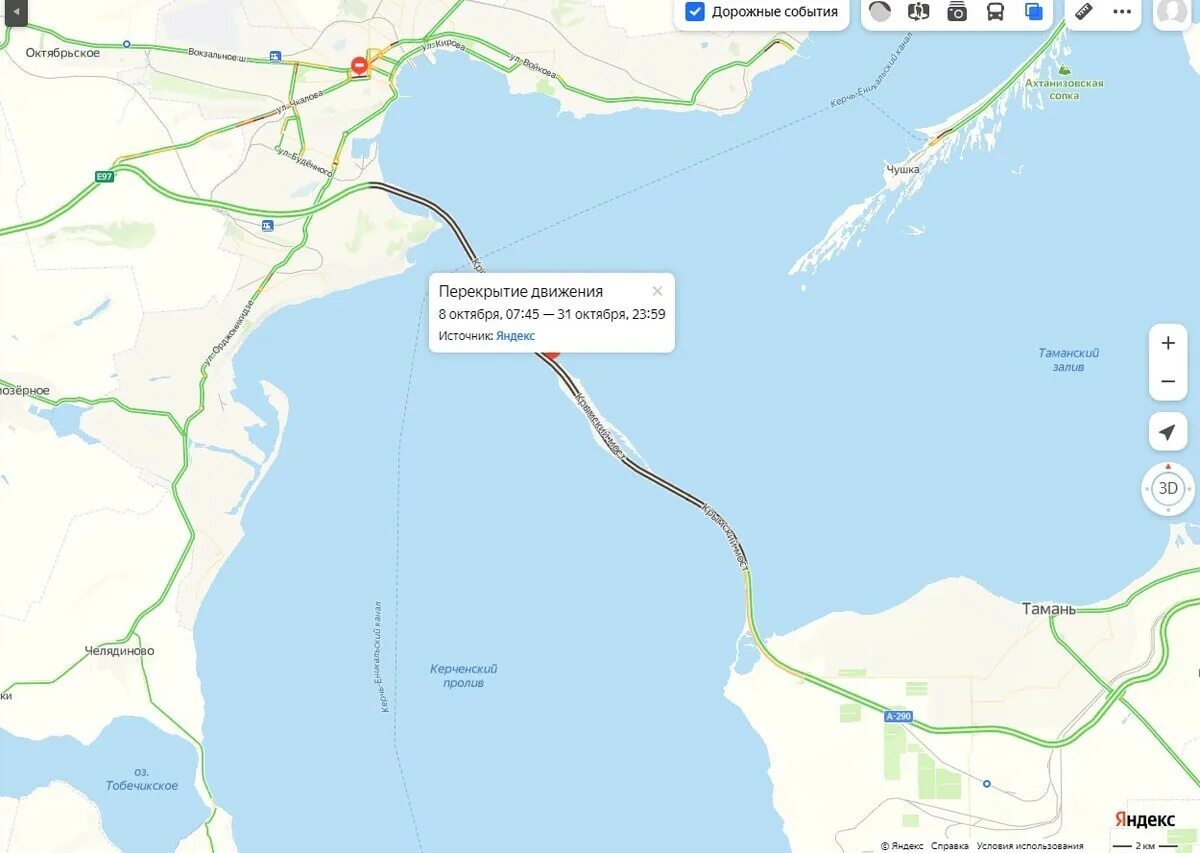Toggle the traffic layer icon
The image size is (1200, 853).
(x=880, y=12)
